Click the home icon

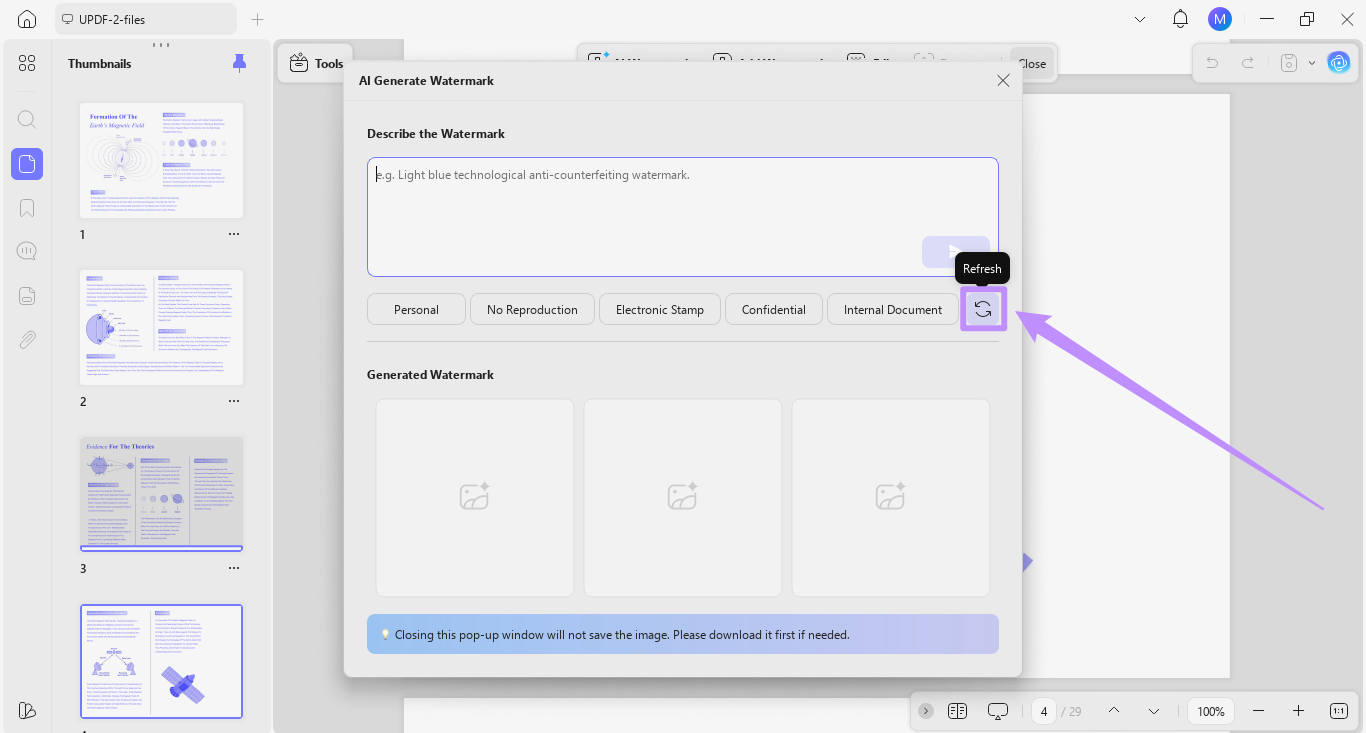click(27, 19)
